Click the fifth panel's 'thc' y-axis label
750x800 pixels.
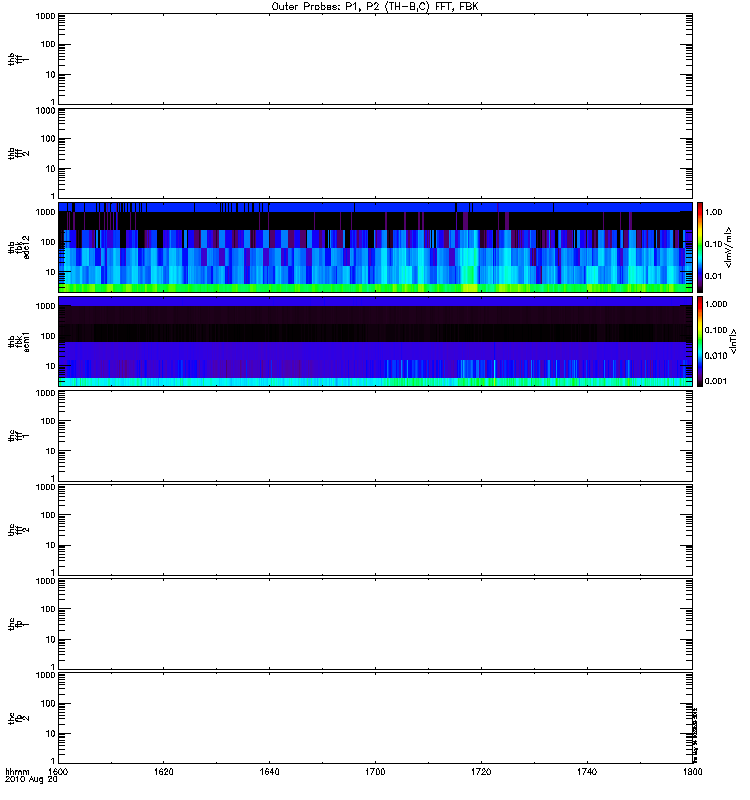point(12,435)
